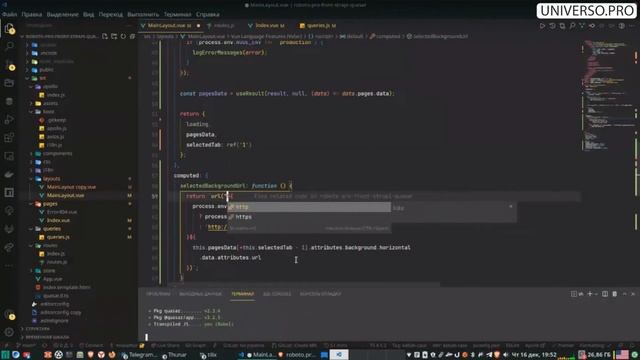640x360 pixels.
Task: Choose https autocomplete suggestion
Action: 309,217
